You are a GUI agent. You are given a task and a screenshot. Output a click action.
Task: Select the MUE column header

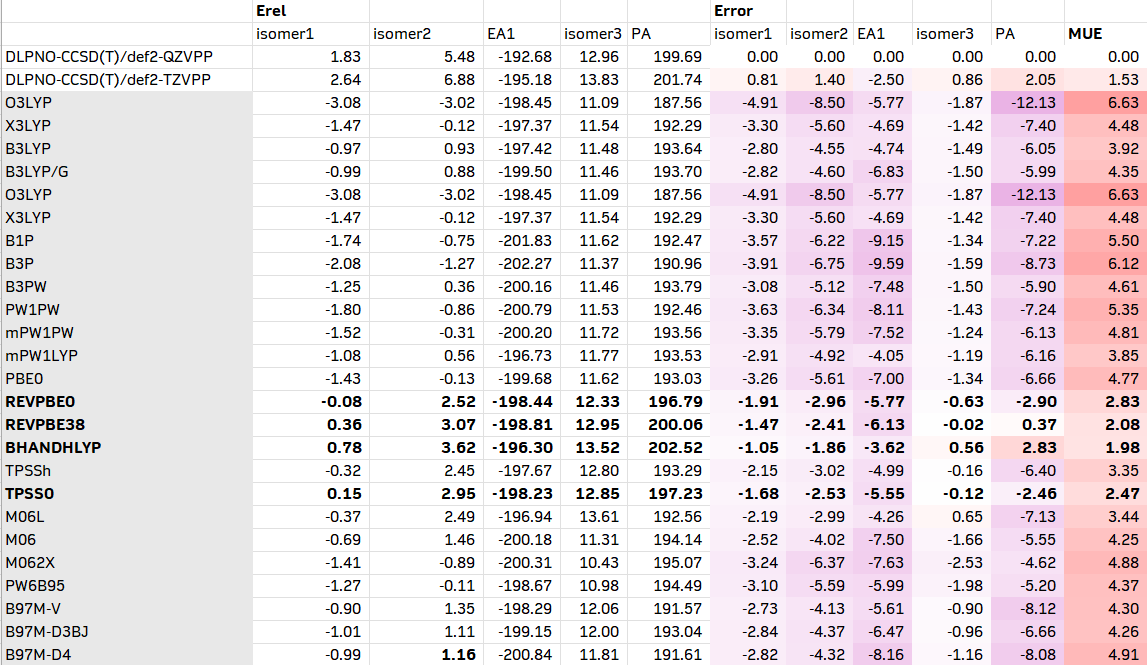click(x=1085, y=34)
